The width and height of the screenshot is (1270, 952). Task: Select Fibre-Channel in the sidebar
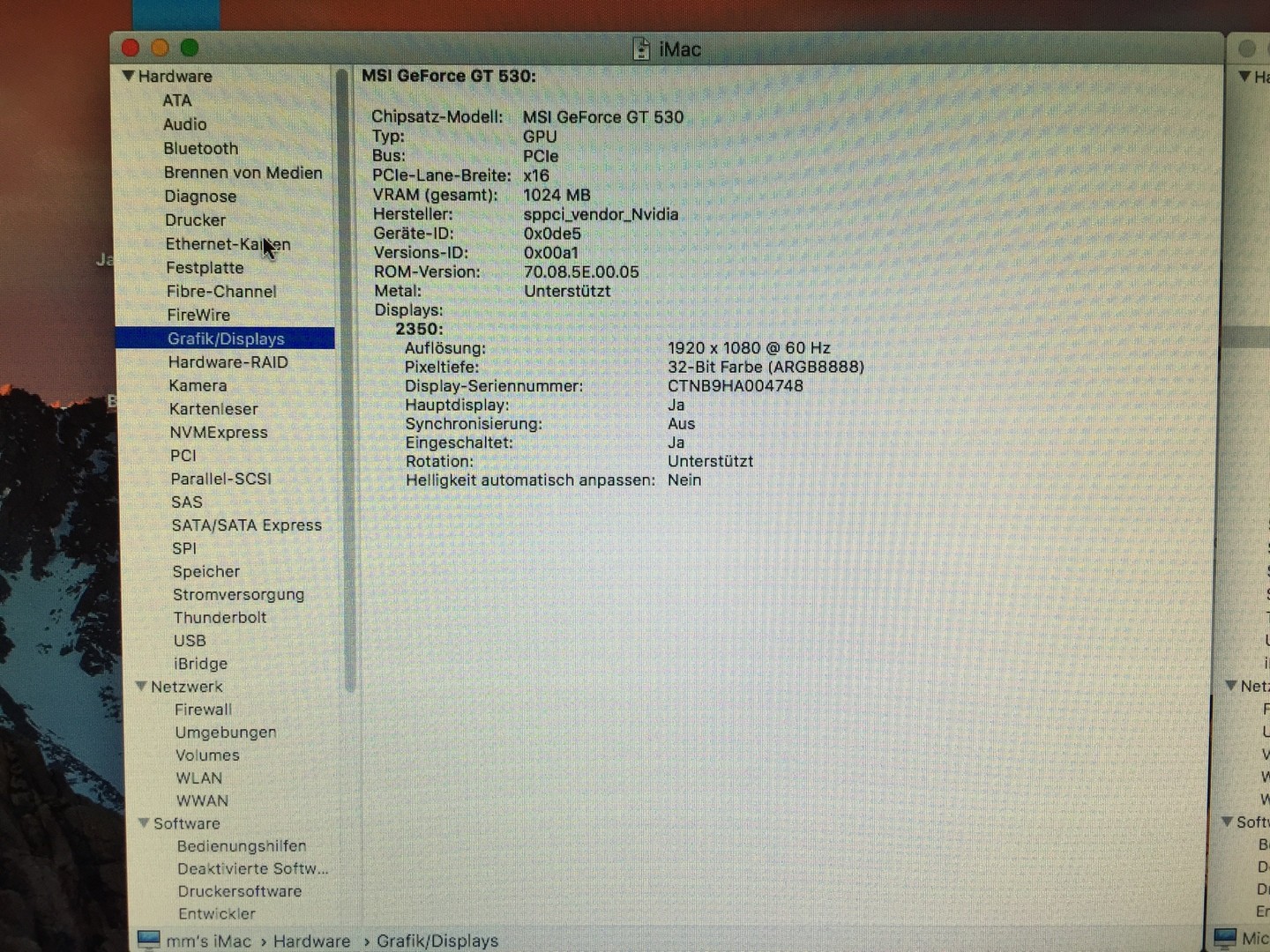[221, 291]
